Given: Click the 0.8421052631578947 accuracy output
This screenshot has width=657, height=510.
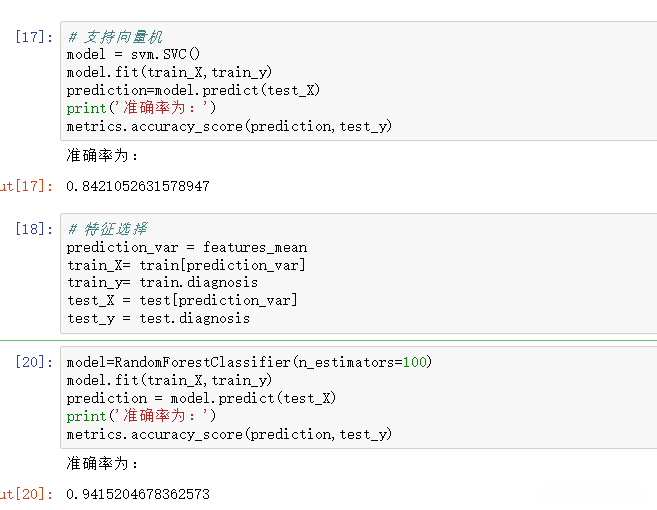Looking at the screenshot, I should [138, 186].
